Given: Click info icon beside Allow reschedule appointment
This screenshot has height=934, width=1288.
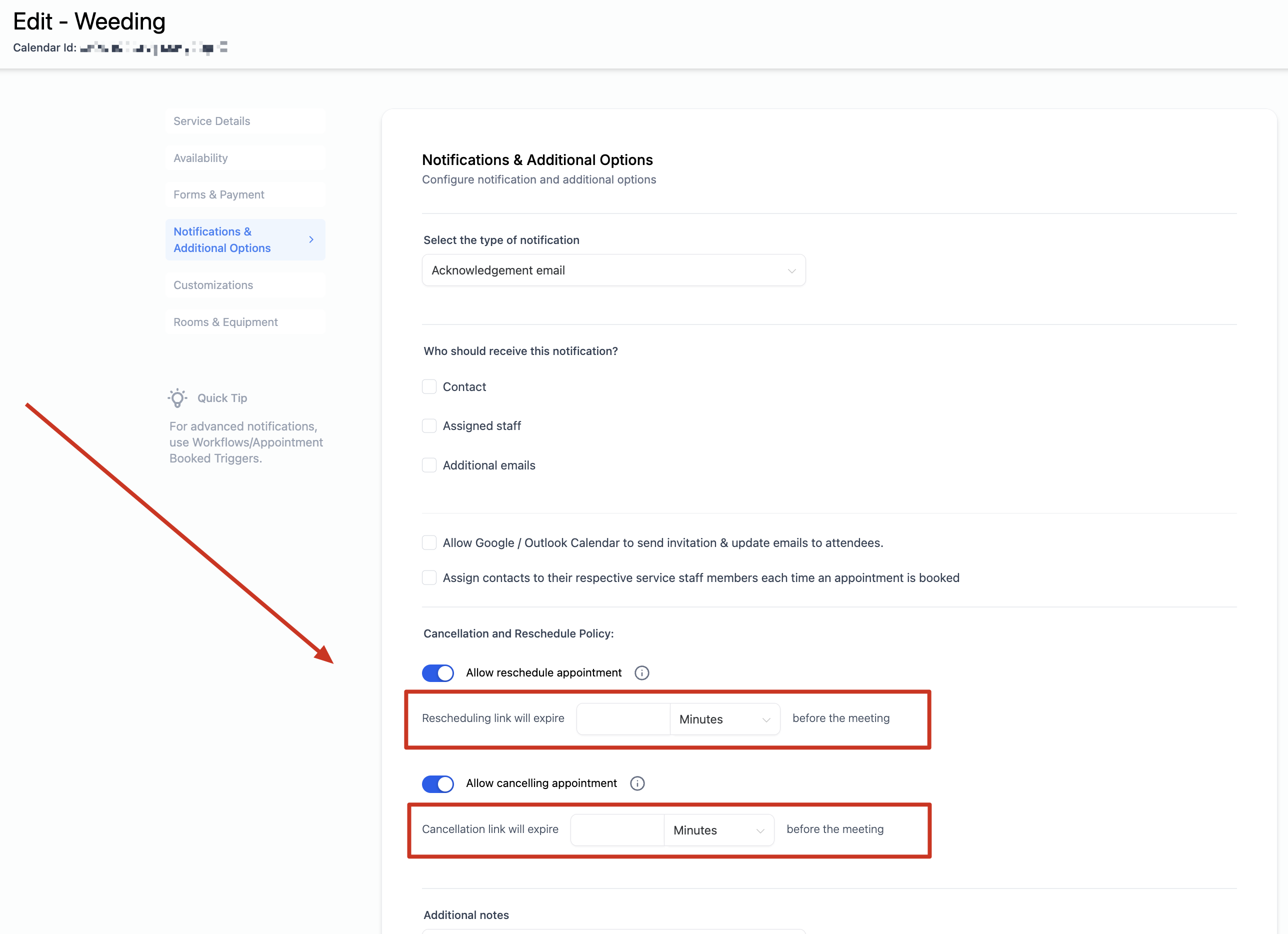Looking at the screenshot, I should pyautogui.click(x=641, y=673).
